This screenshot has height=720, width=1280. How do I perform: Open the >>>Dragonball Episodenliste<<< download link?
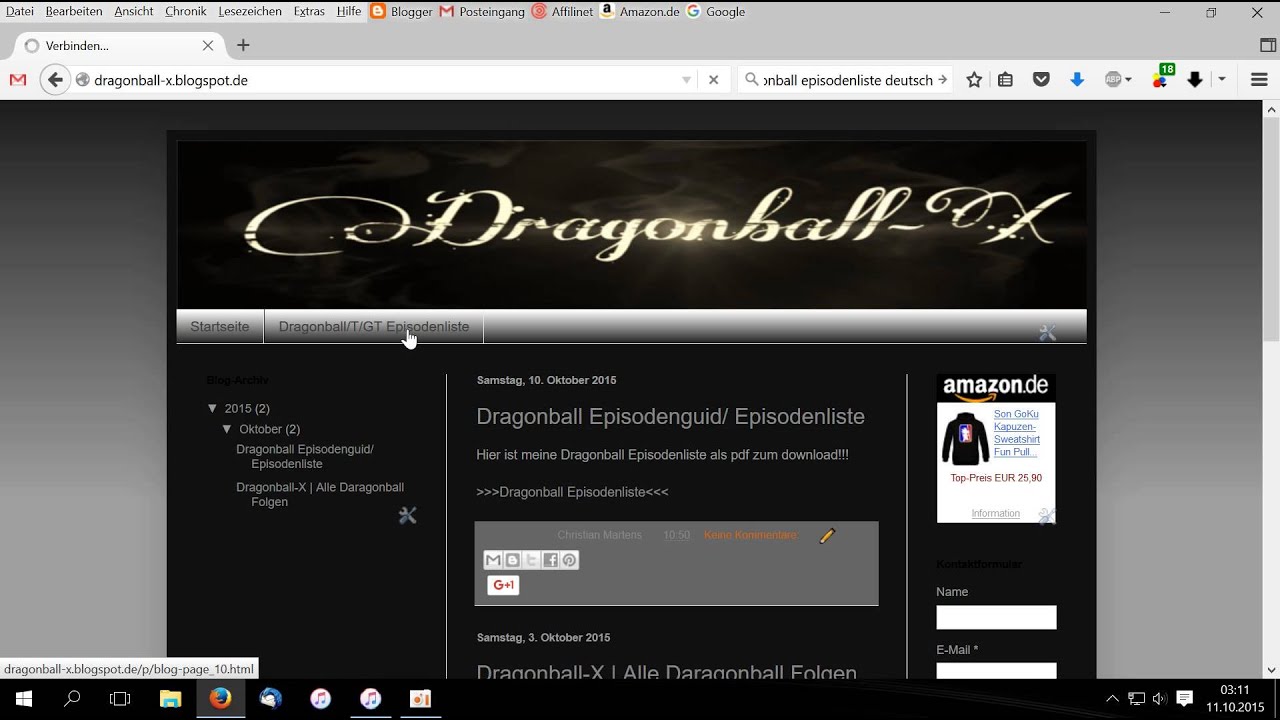(x=572, y=492)
